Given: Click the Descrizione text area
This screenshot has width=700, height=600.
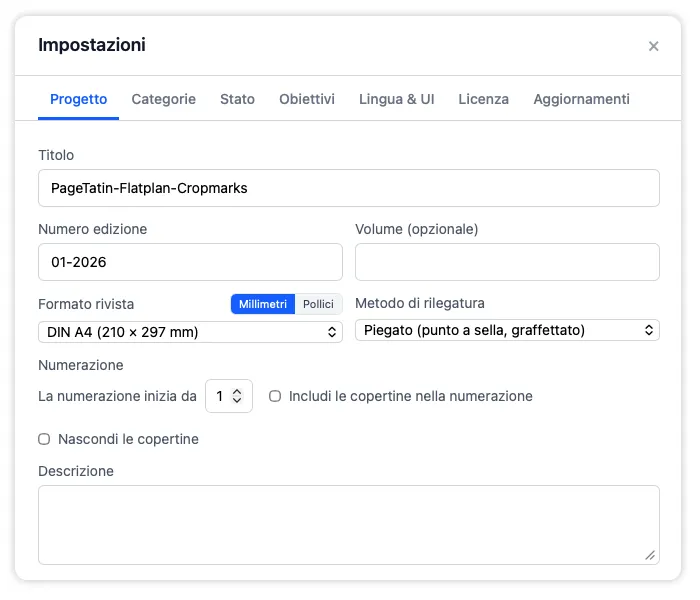Looking at the screenshot, I should point(349,525).
